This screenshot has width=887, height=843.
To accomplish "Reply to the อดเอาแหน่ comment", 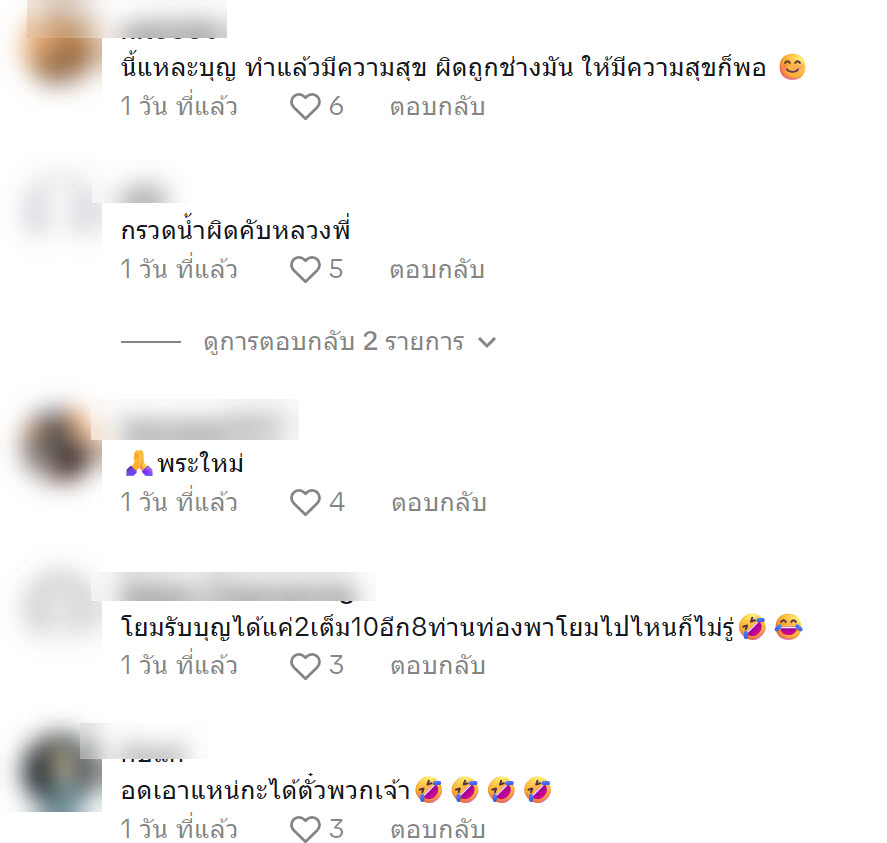I will [438, 829].
